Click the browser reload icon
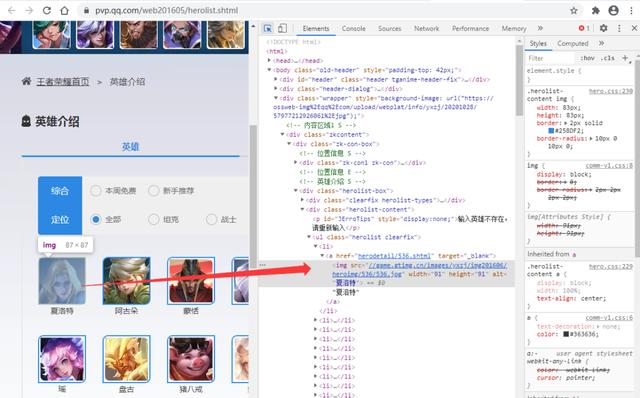Screen dimensions: 640x398 [47, 11]
